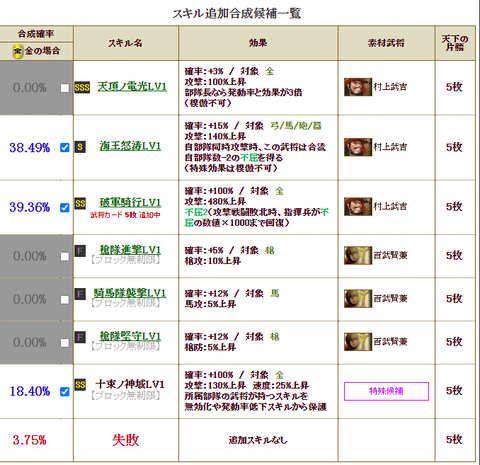Click the effect text of 槍隊堅守LV1

coord(232,342)
